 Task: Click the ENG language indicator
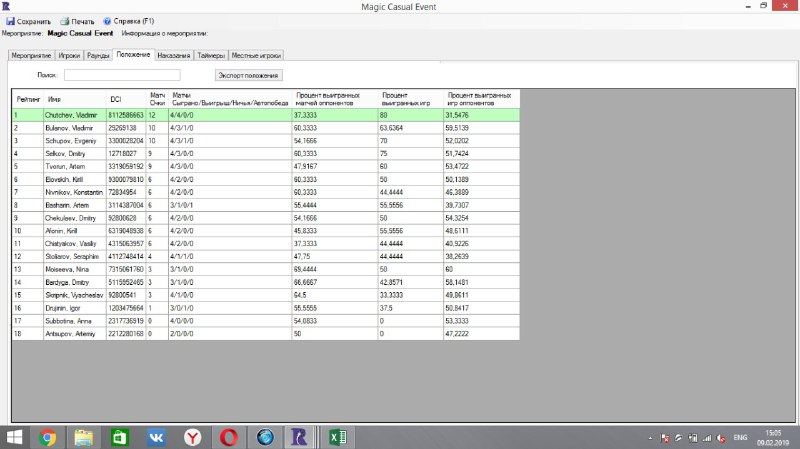pyautogui.click(x=740, y=437)
